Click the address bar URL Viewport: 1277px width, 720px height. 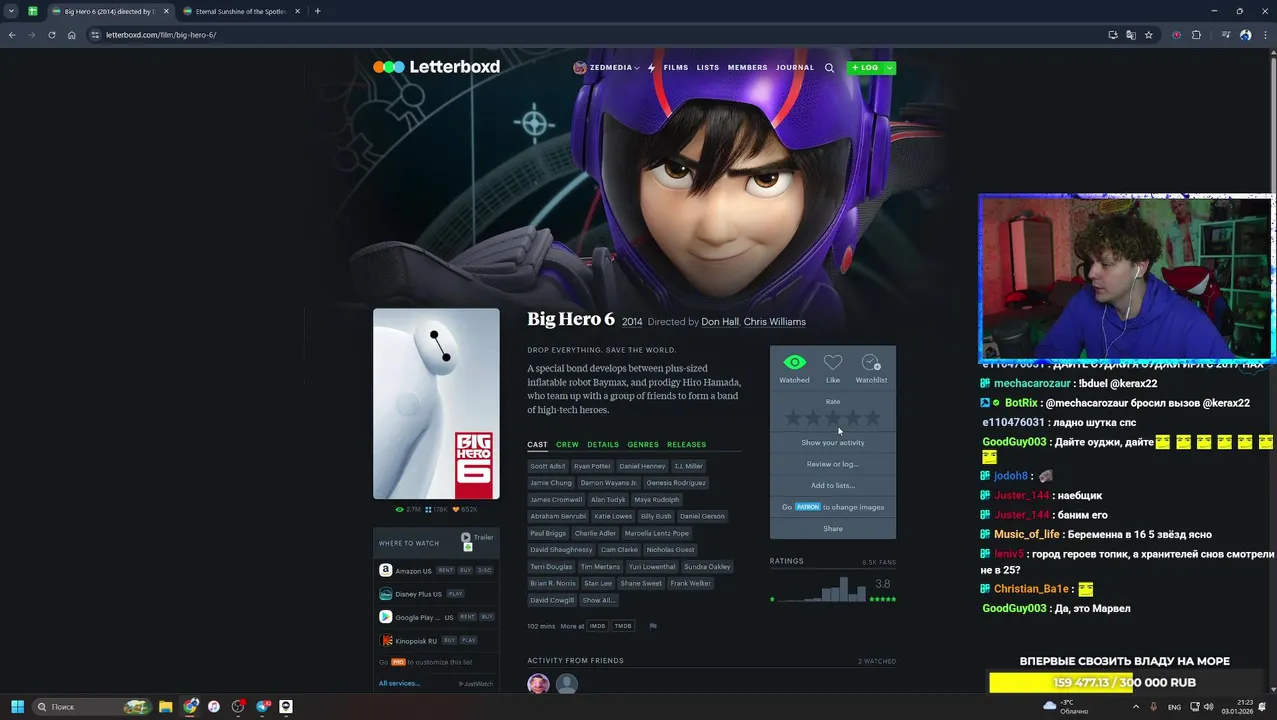pyautogui.click(x=161, y=35)
